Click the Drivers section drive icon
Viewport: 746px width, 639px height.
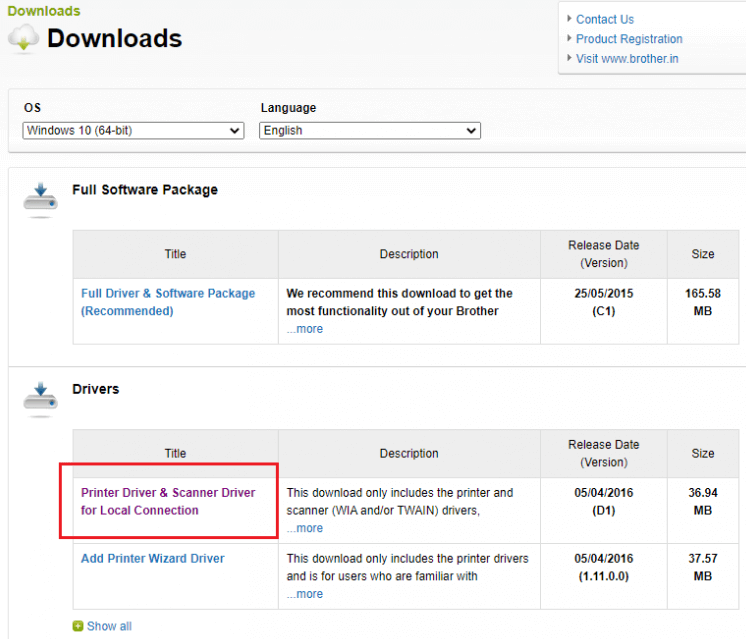41,396
